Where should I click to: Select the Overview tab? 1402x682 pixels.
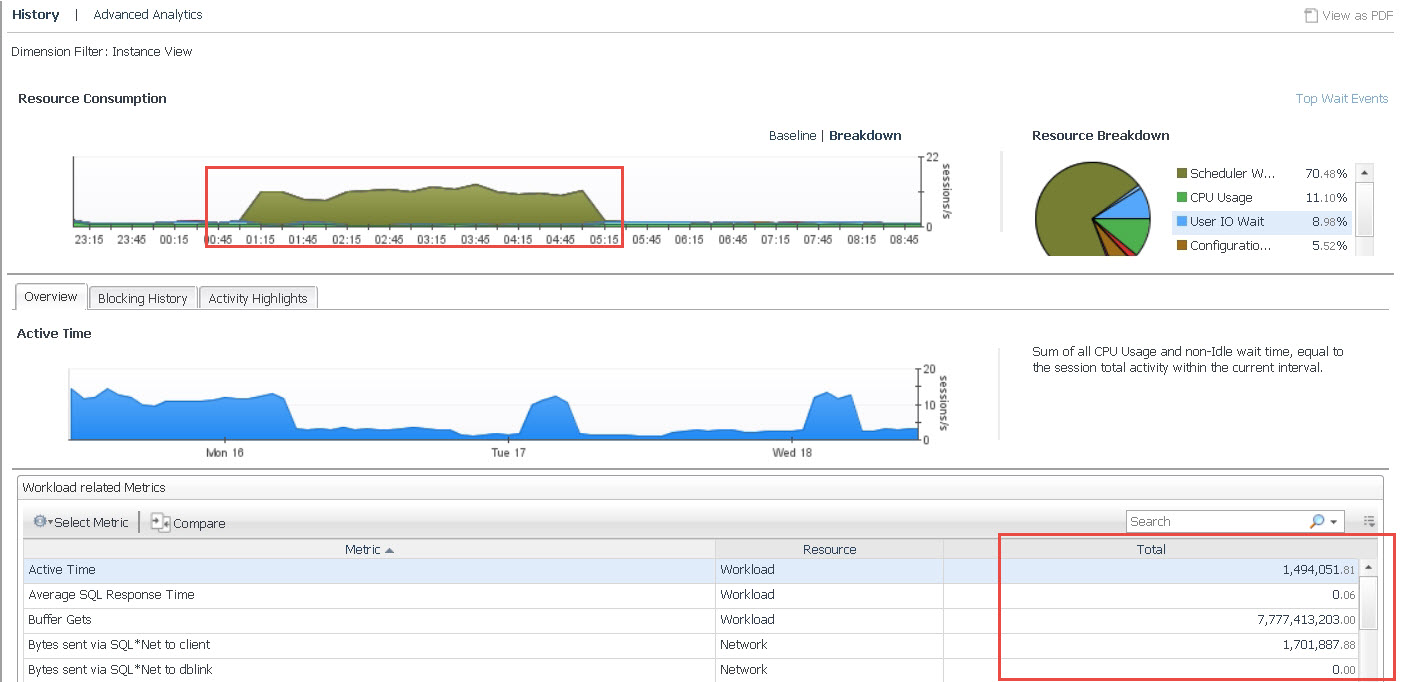51,297
